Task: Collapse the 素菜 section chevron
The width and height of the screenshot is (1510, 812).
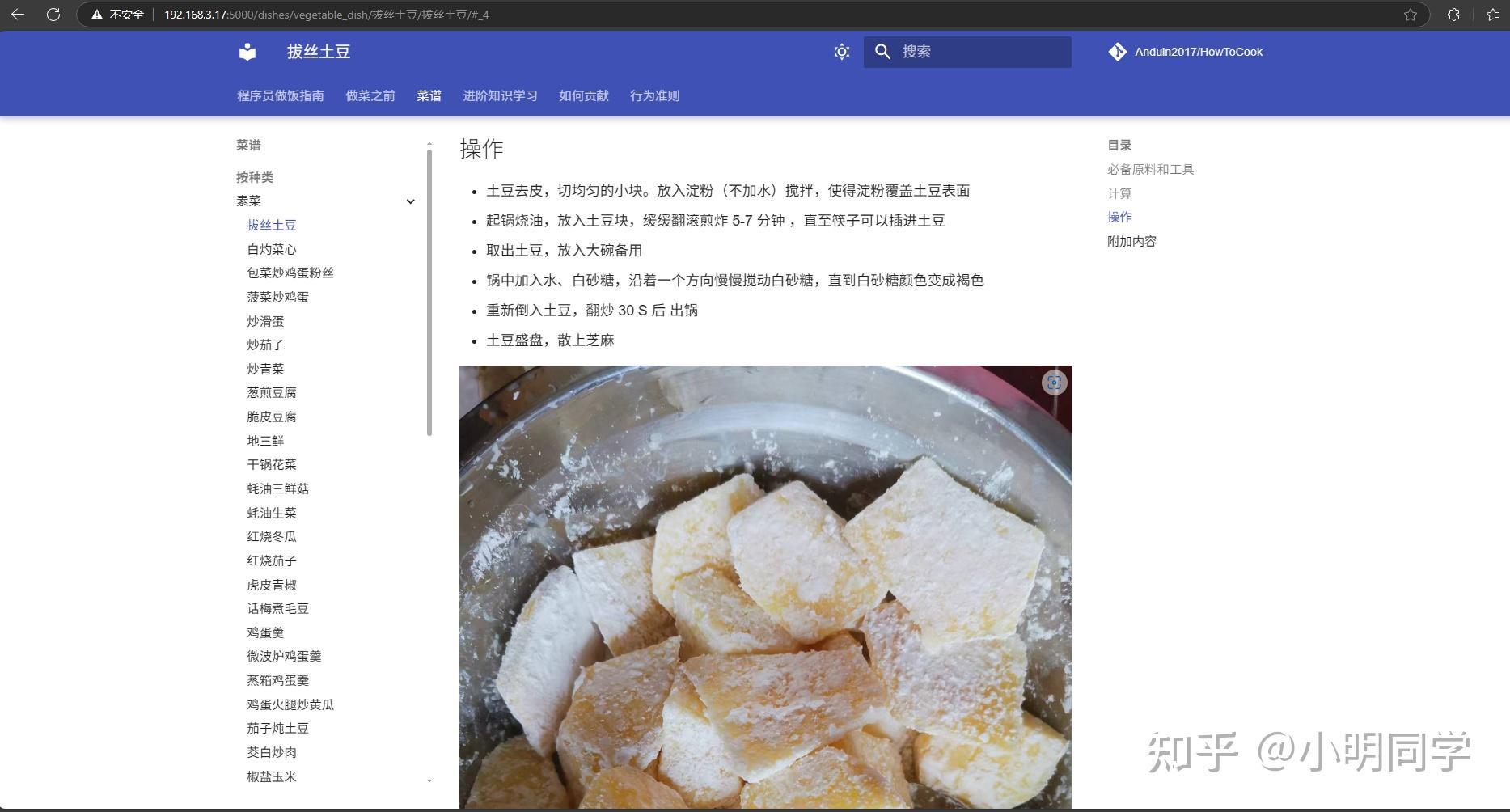Action: (410, 201)
